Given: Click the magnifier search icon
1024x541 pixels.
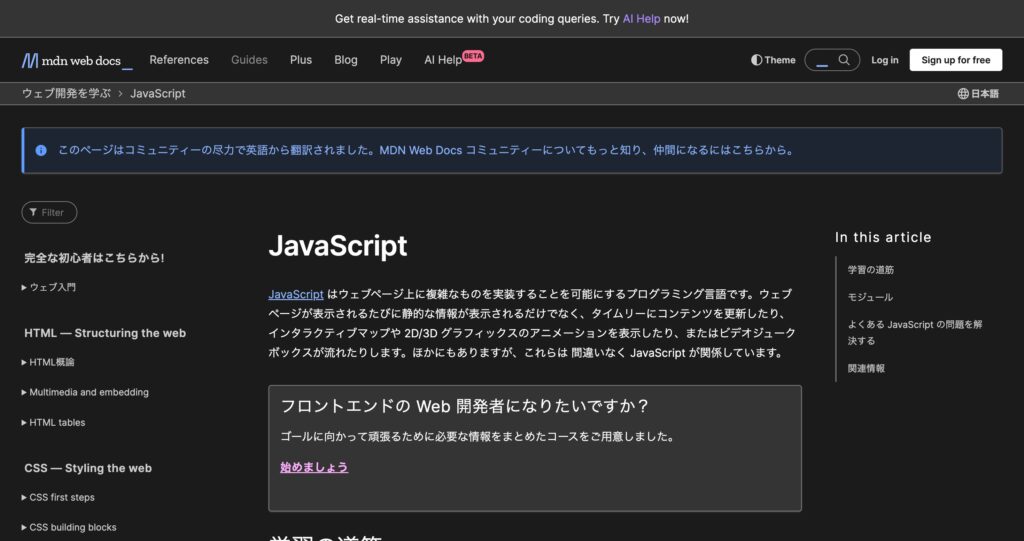Looking at the screenshot, I should tap(845, 60).
